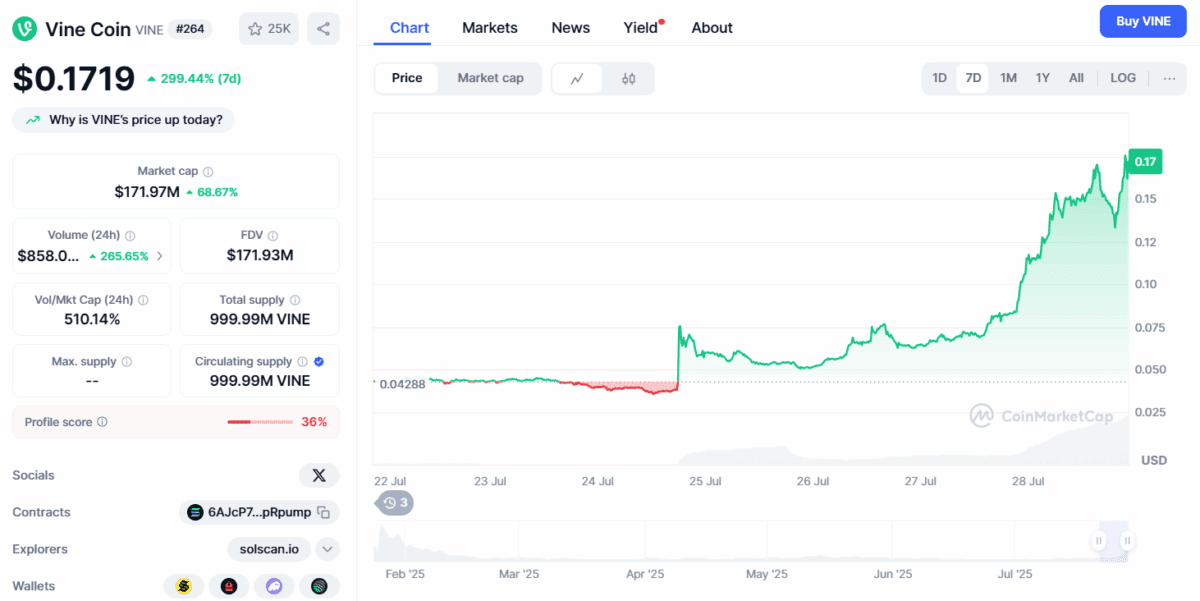Screen dimensions: 1200x601
Task: Click the Profile score info icon
Action: pos(102,423)
